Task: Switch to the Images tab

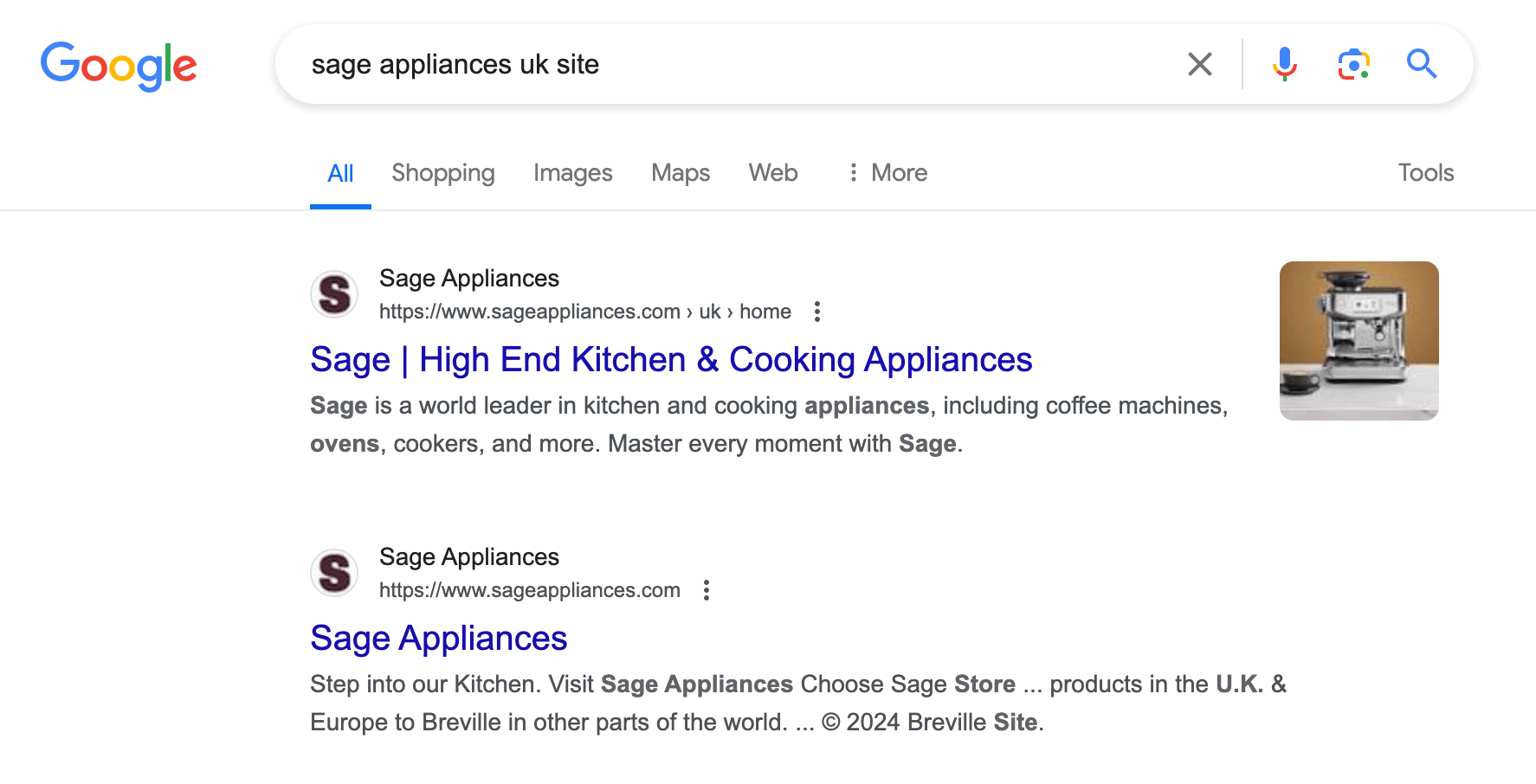Action: pos(572,172)
